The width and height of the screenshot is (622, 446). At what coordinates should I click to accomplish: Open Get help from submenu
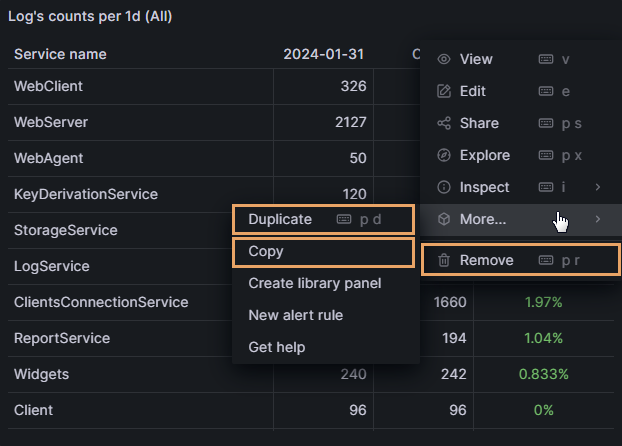(277, 347)
